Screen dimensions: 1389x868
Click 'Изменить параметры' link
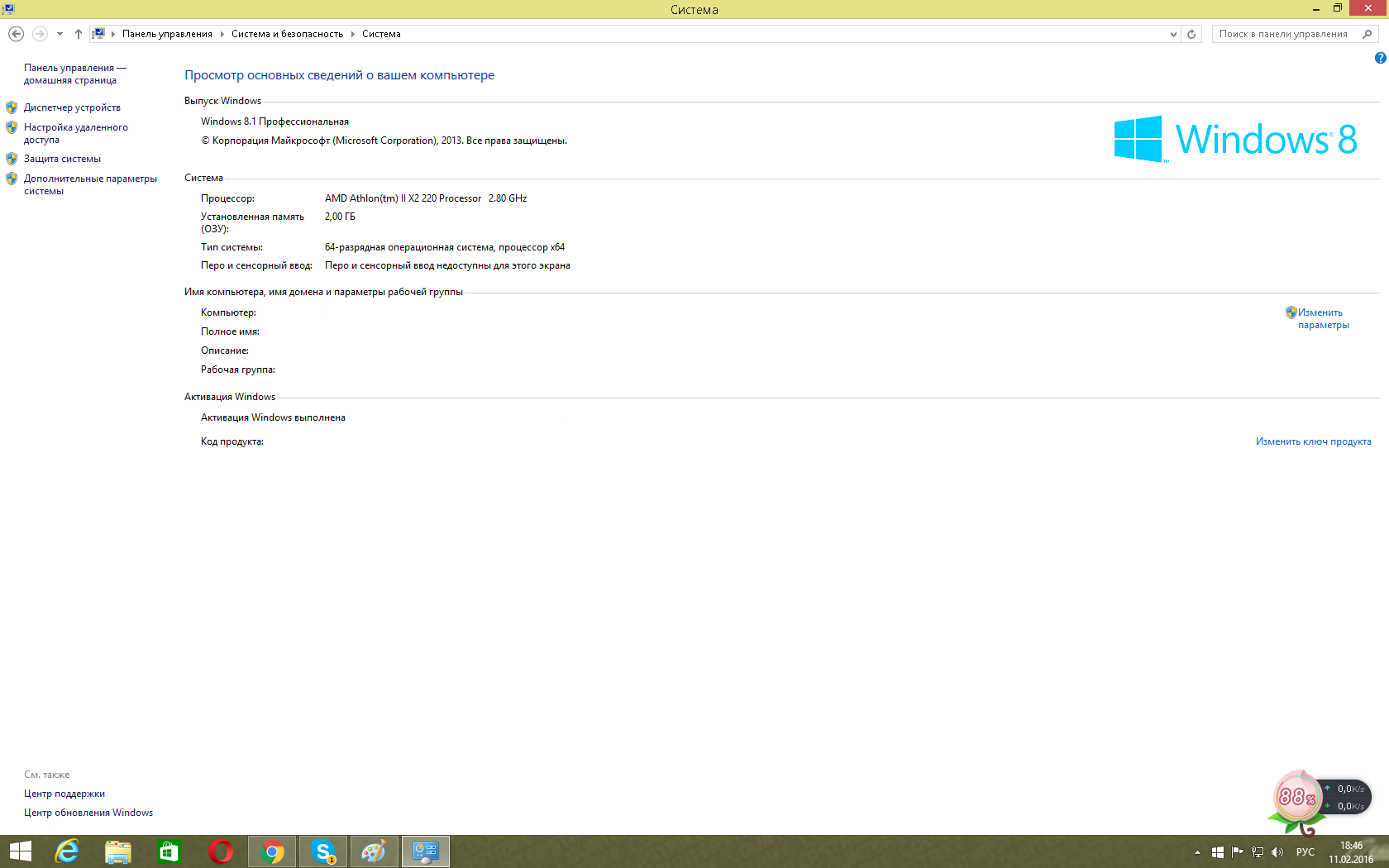1323,319
